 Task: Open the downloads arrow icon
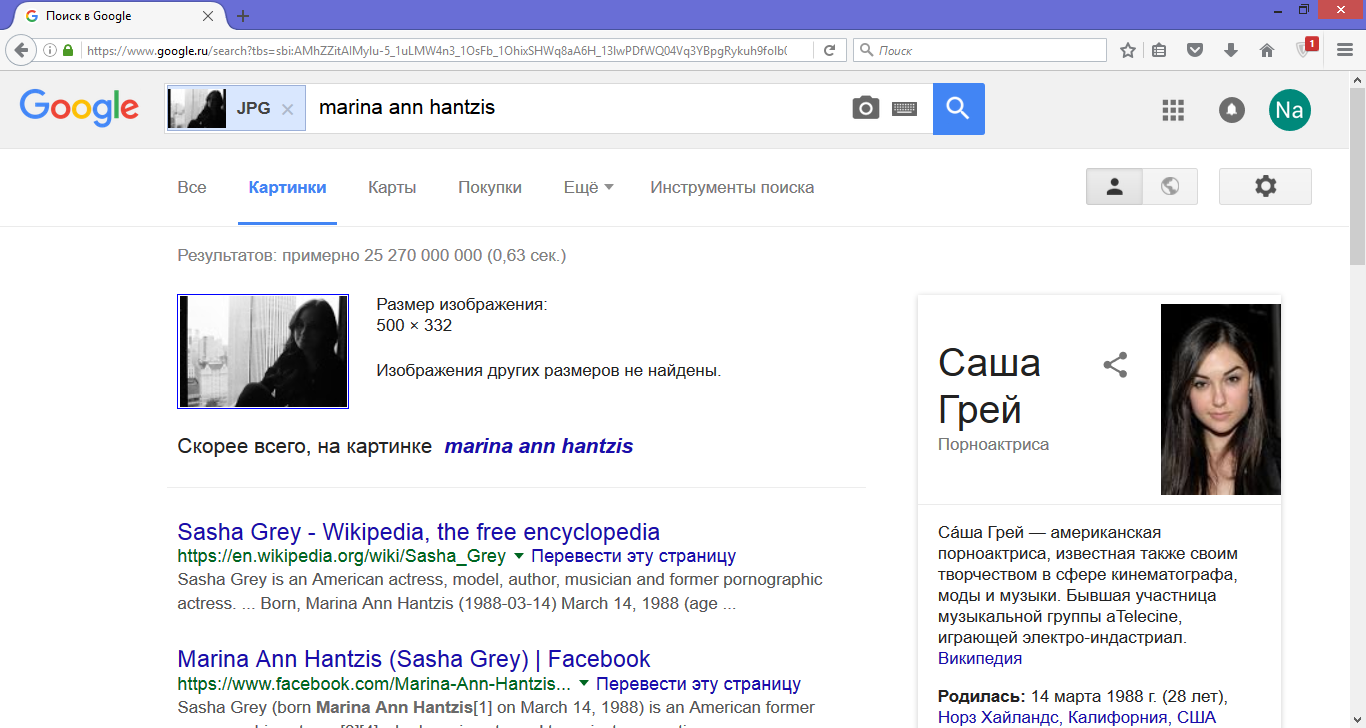1230,50
